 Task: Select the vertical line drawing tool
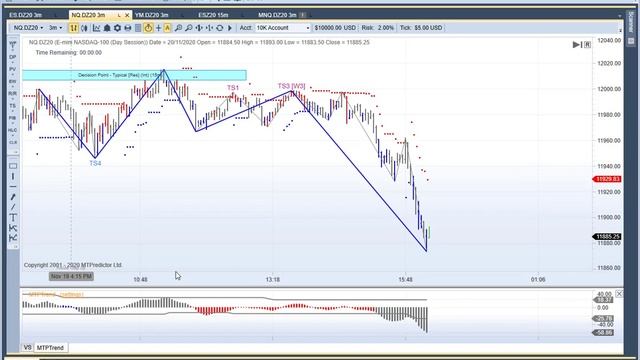13,176
